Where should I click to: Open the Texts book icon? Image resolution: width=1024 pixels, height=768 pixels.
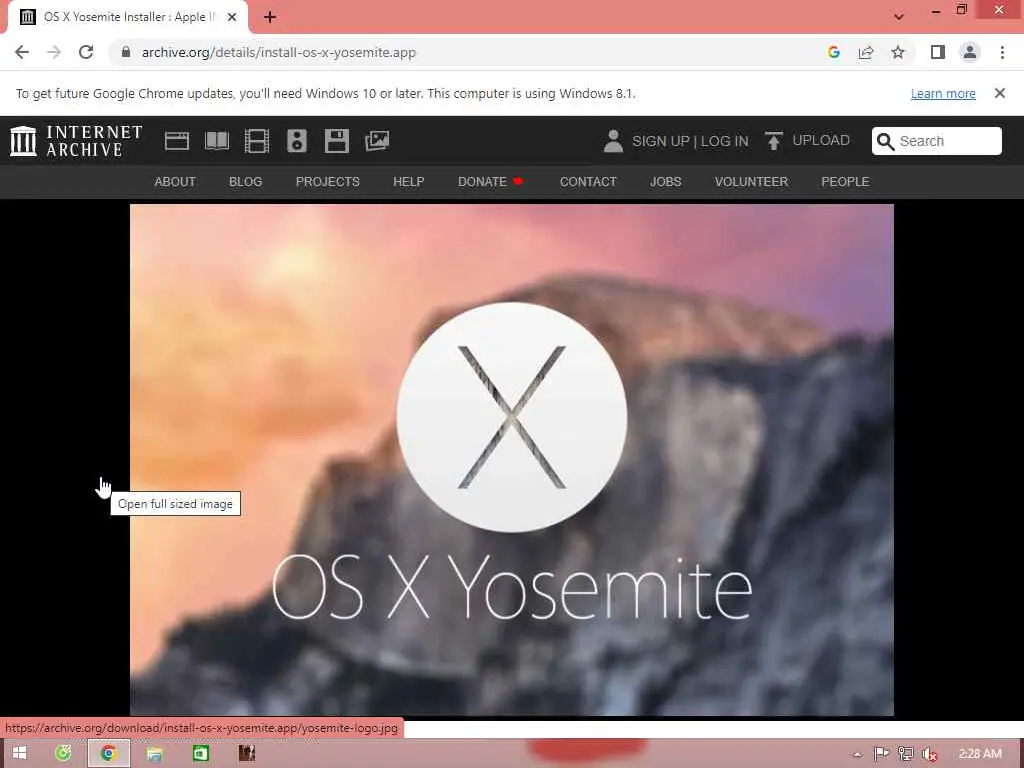(217, 141)
